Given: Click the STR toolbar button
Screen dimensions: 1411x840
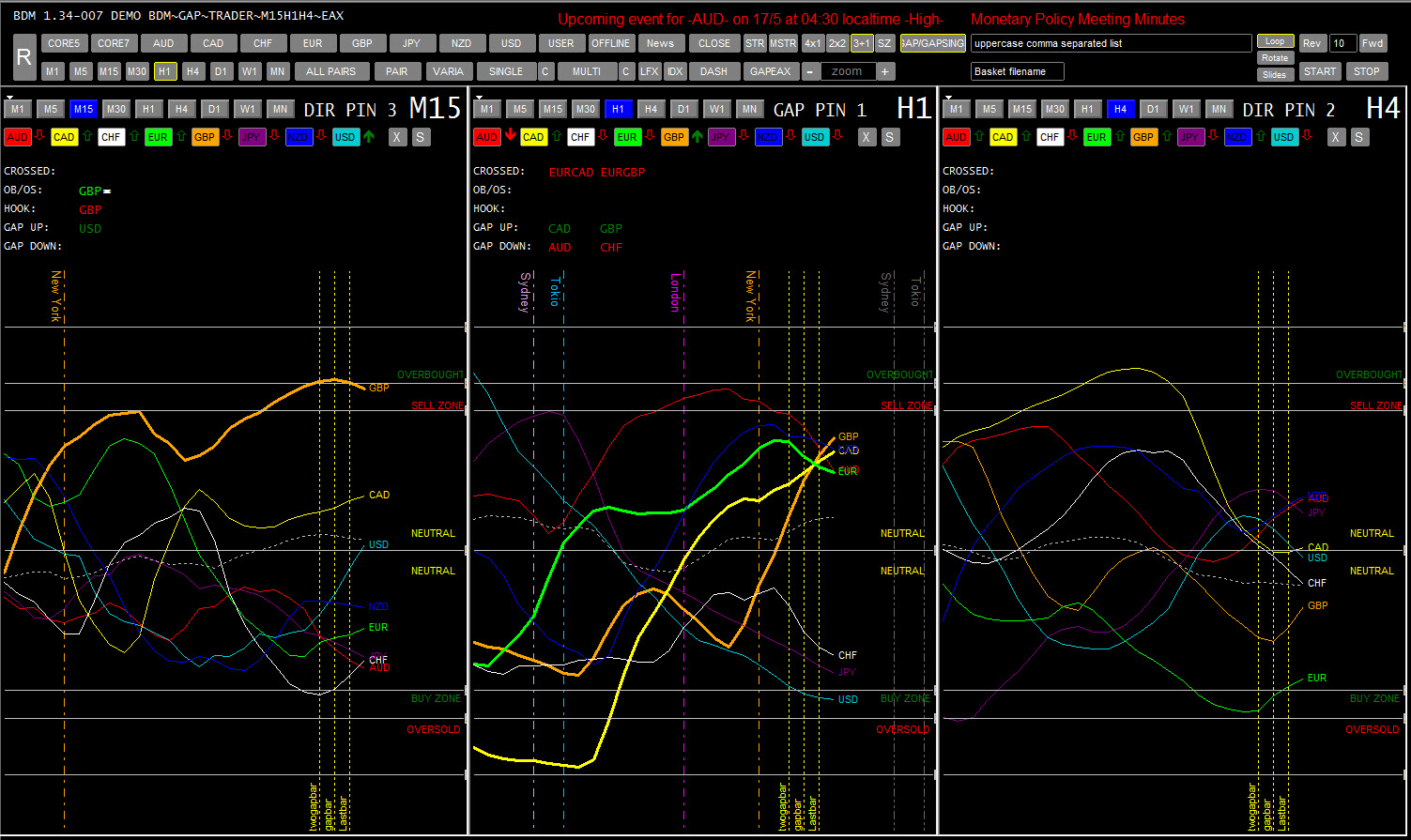Looking at the screenshot, I should point(755,43).
